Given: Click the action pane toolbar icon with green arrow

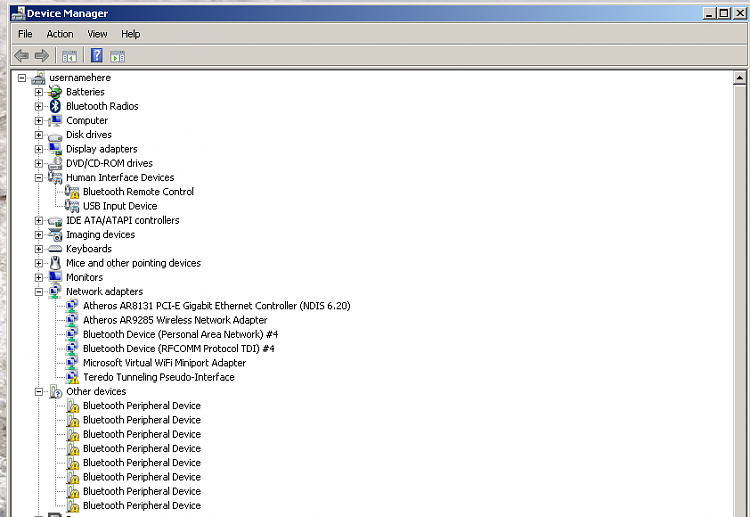Looking at the screenshot, I should tap(118, 56).
